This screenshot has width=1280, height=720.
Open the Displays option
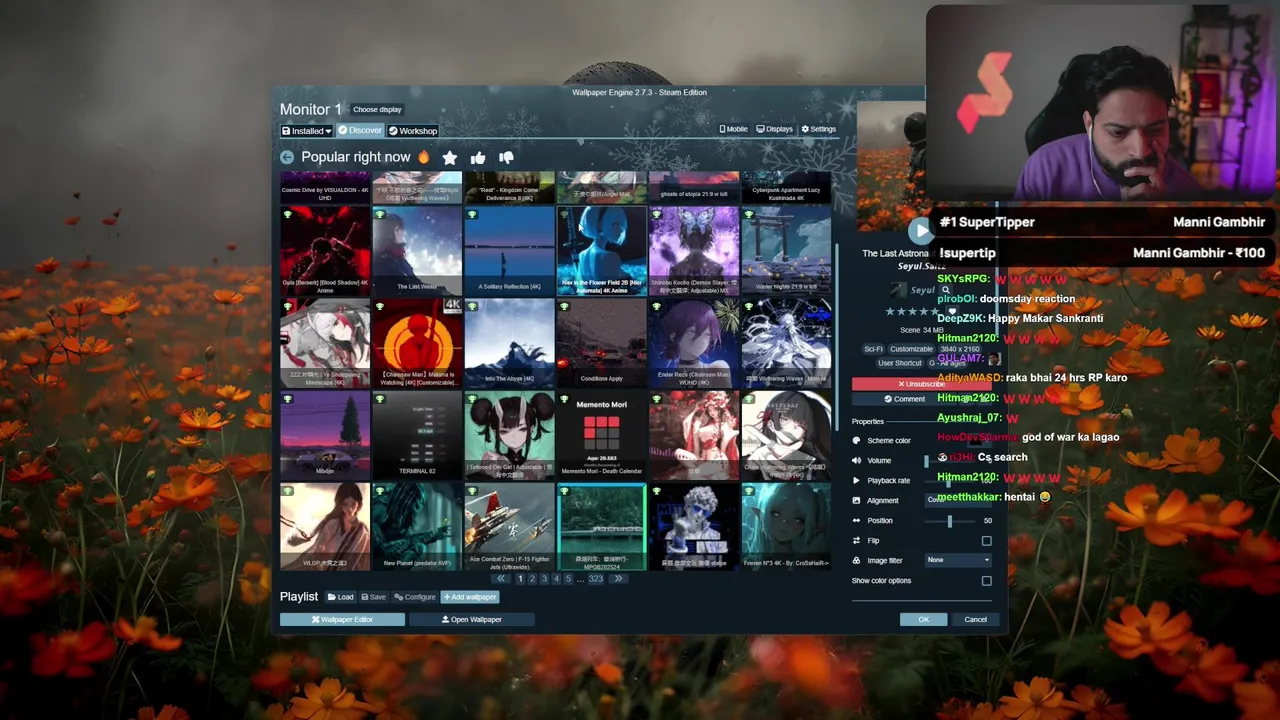(775, 129)
